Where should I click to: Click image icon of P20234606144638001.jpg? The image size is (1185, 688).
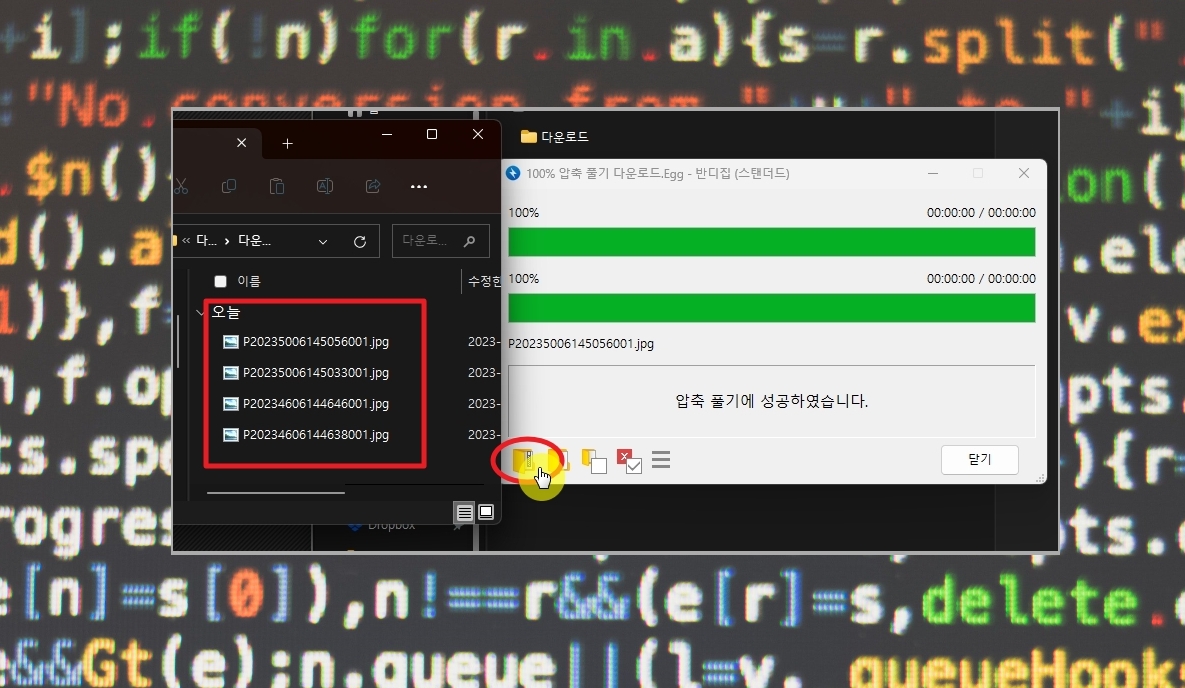coord(231,435)
